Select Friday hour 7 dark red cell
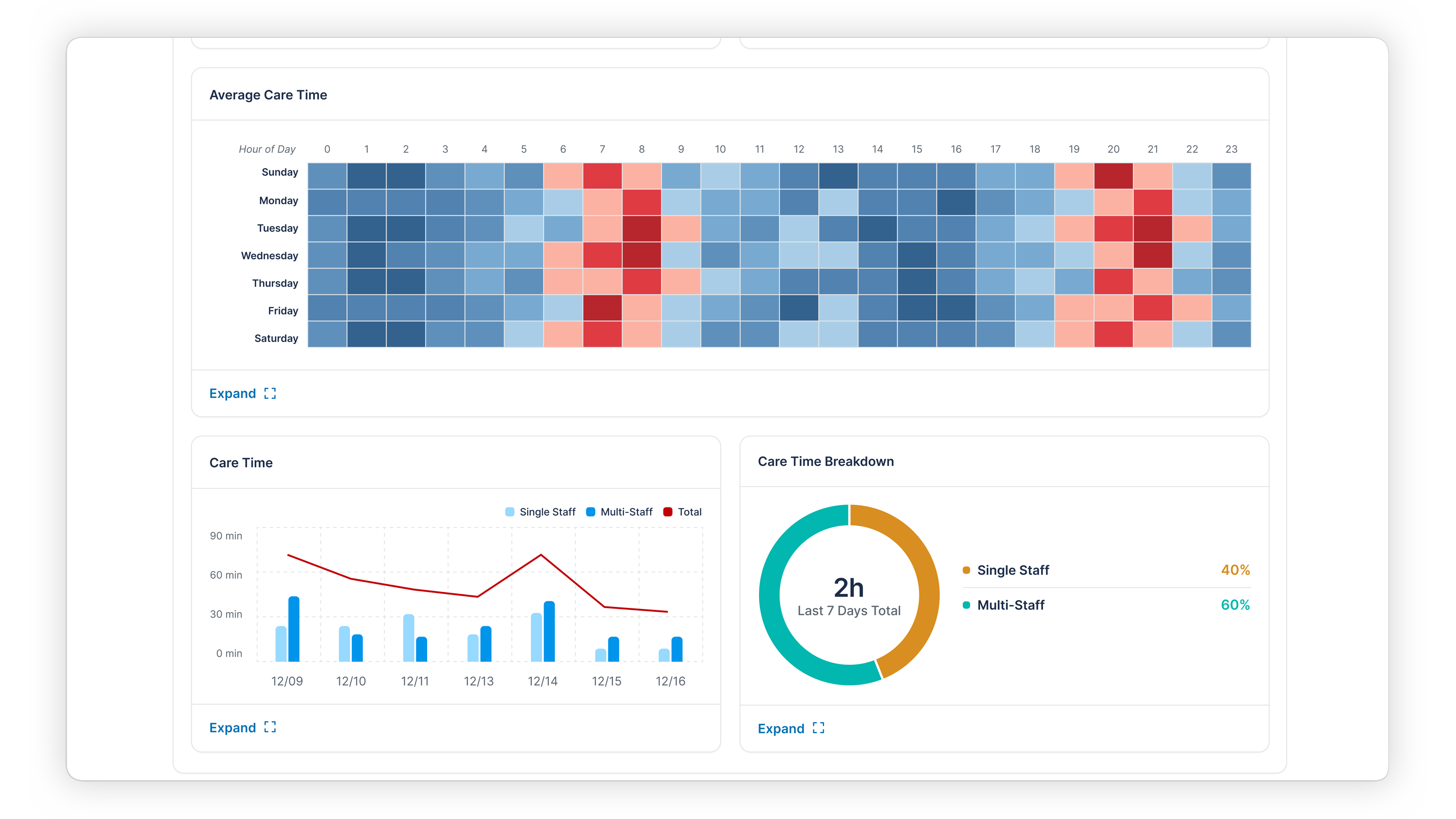Viewport: 1456px width, 819px height. [x=602, y=308]
